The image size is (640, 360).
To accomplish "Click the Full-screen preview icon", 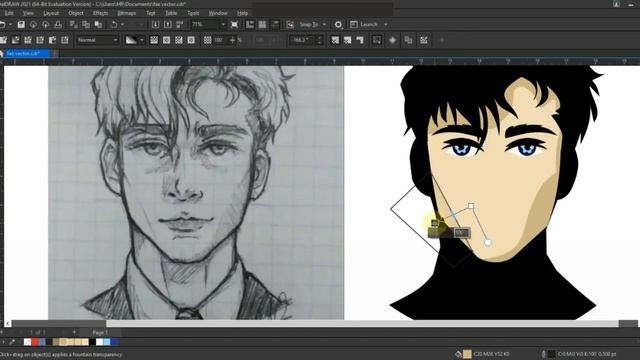I will pos(235,24).
